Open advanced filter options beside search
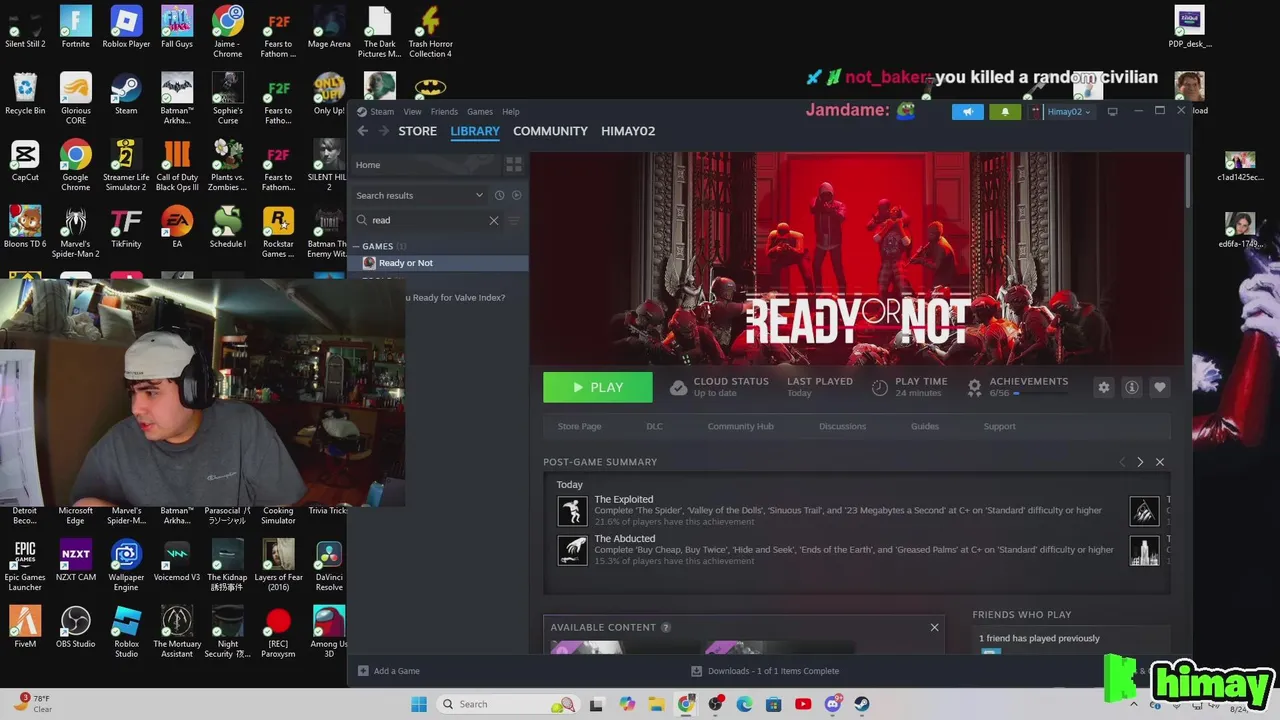1280x720 pixels. click(514, 220)
